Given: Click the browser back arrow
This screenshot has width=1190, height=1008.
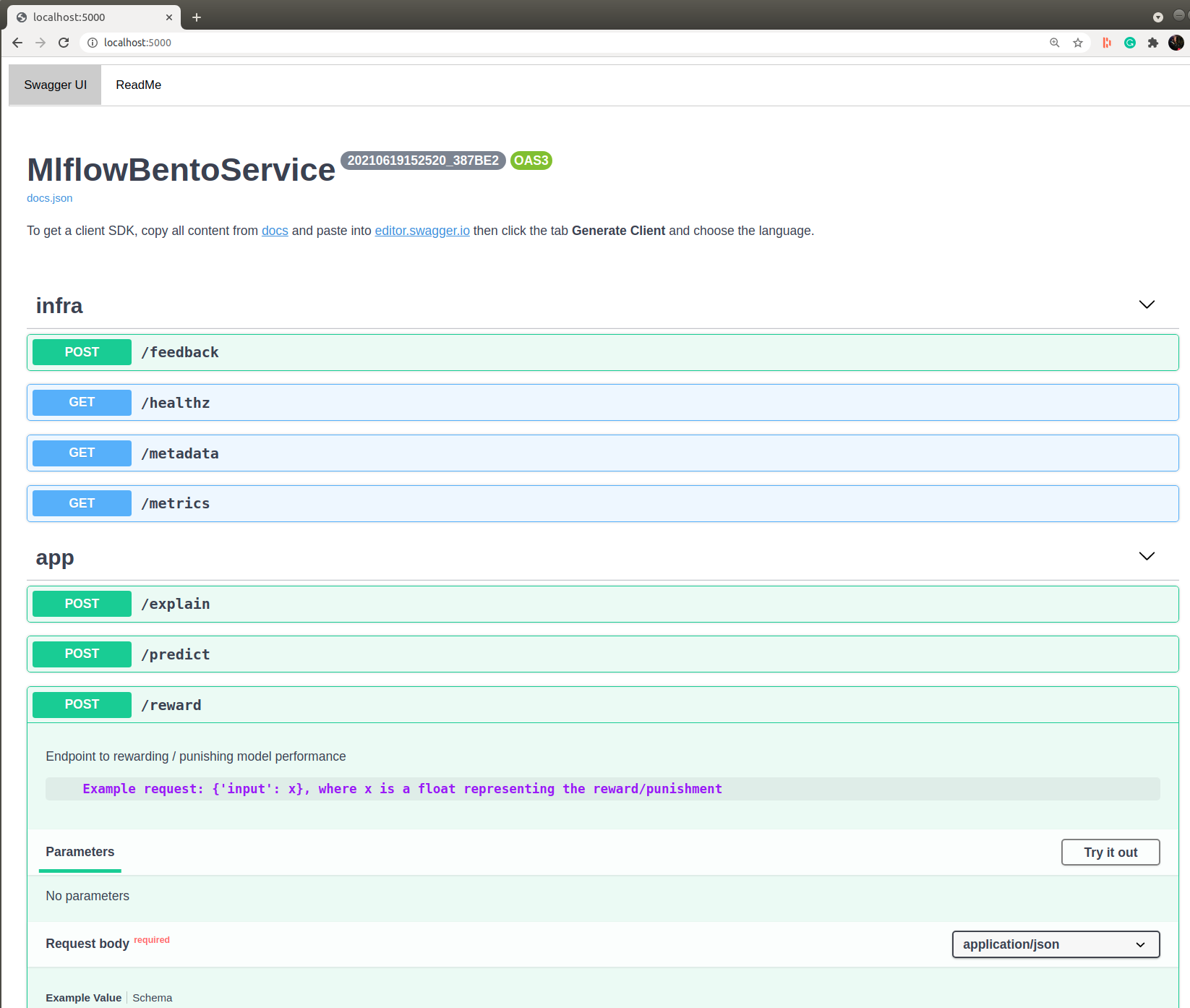Looking at the screenshot, I should click(x=17, y=43).
